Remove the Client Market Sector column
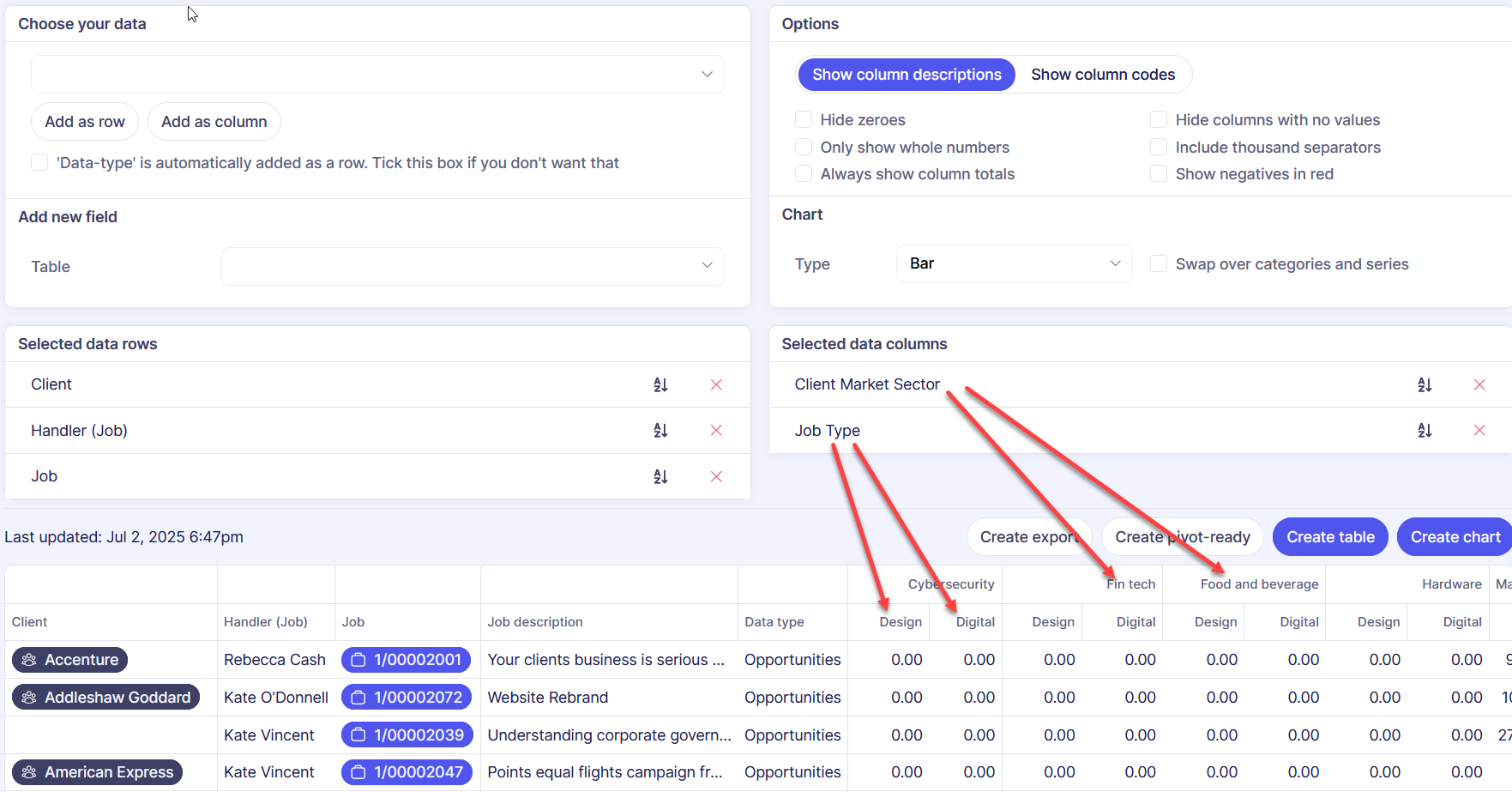Image resolution: width=1512 pixels, height=792 pixels. 1479,385
